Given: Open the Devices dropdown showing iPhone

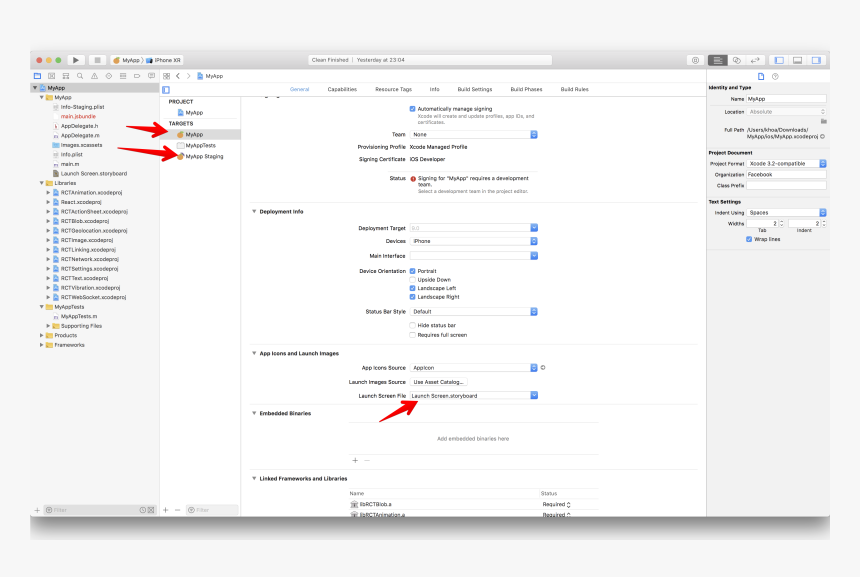Looking at the screenshot, I should [x=474, y=241].
